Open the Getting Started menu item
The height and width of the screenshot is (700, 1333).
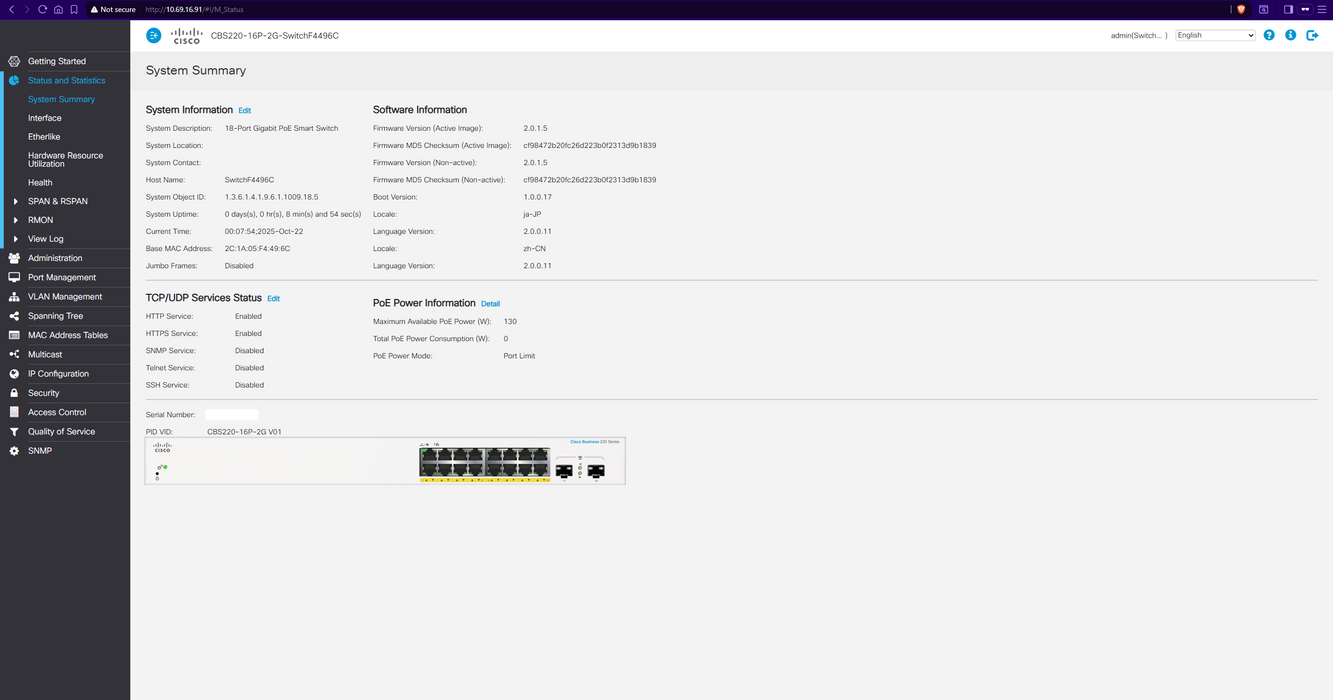click(x=57, y=61)
